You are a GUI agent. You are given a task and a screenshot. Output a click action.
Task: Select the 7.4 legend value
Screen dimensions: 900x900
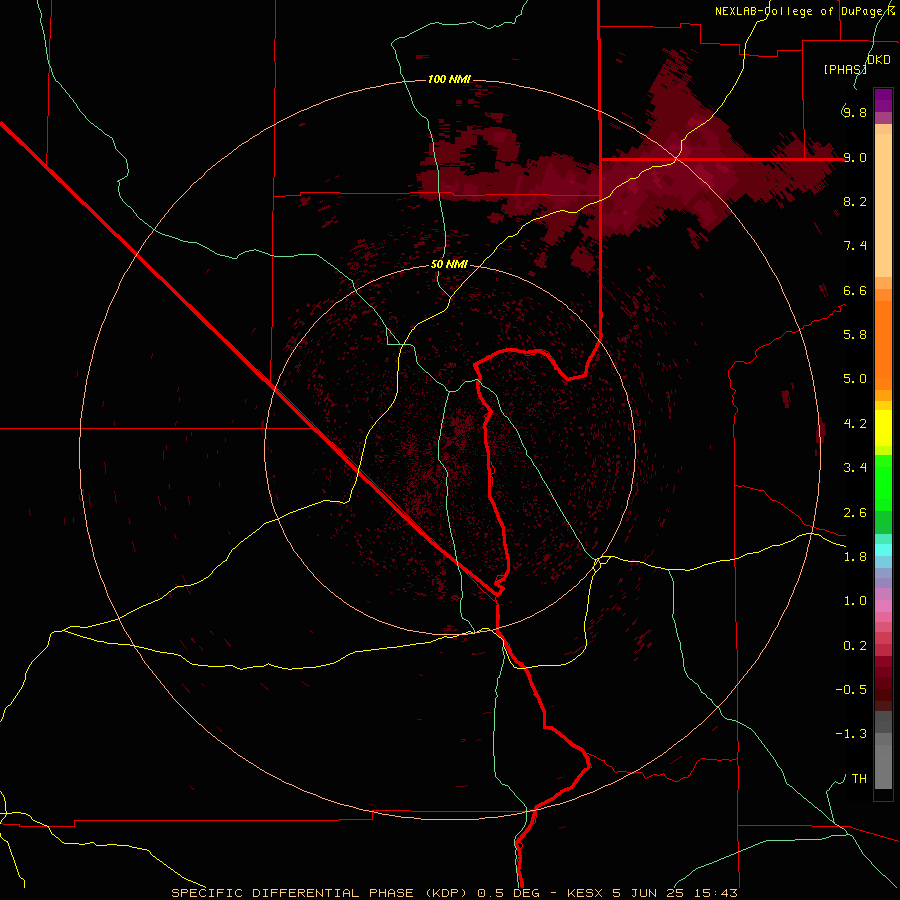pos(855,246)
